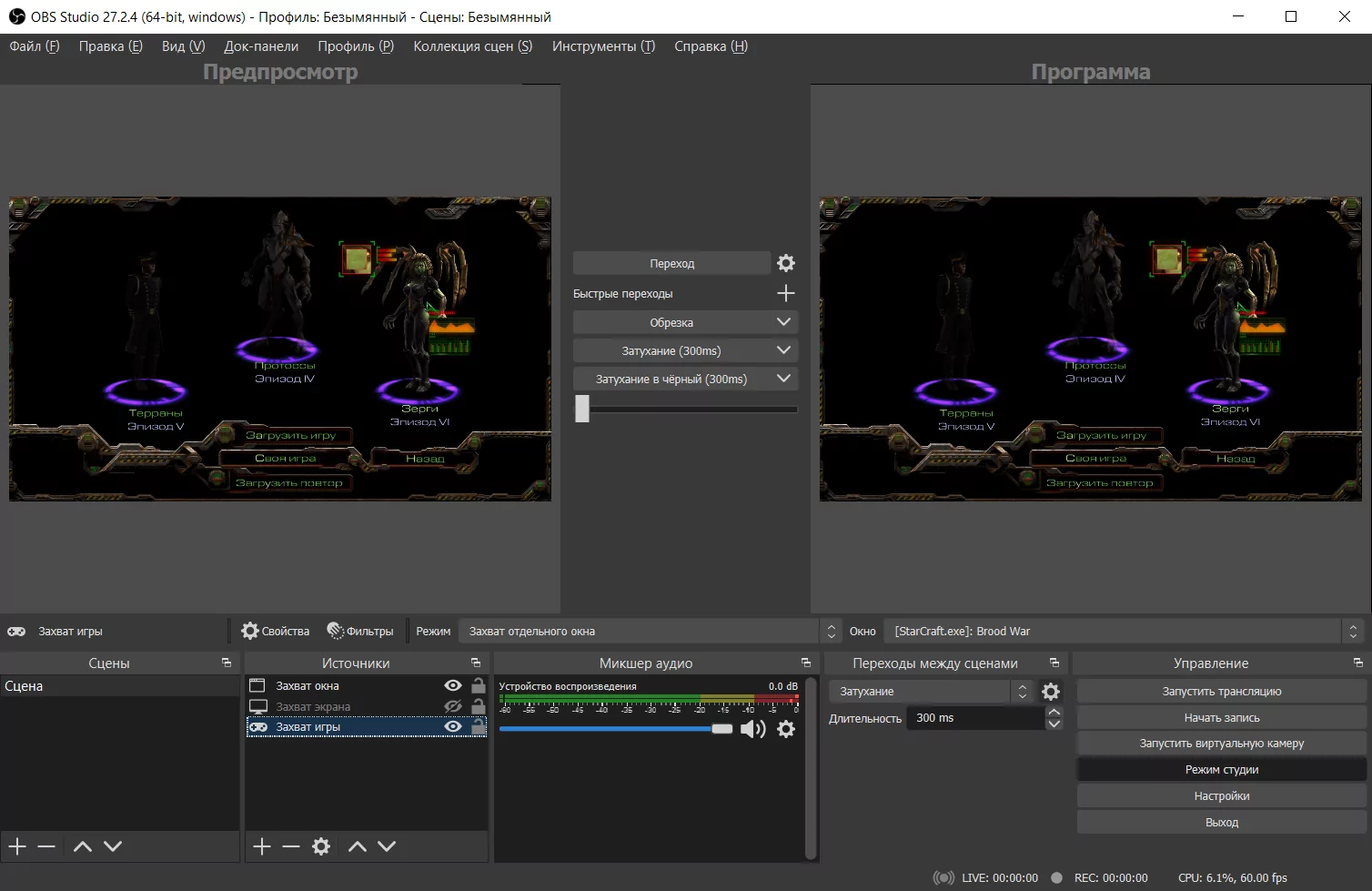The height and width of the screenshot is (891, 1372).
Task: Open the Профиль menu
Action: point(356,46)
